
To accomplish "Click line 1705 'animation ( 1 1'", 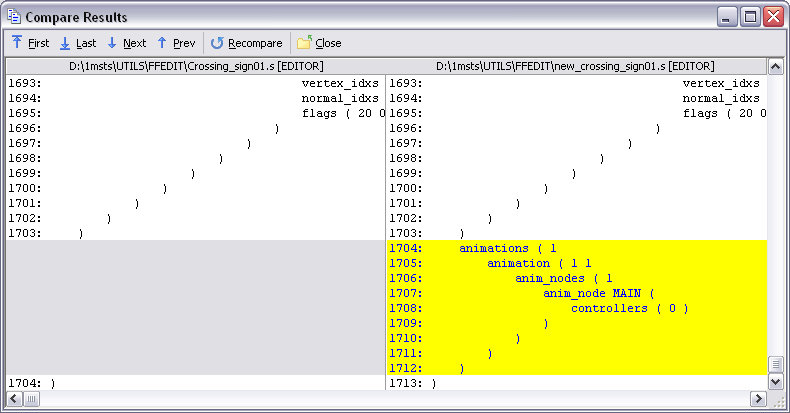I will (x=577, y=263).
